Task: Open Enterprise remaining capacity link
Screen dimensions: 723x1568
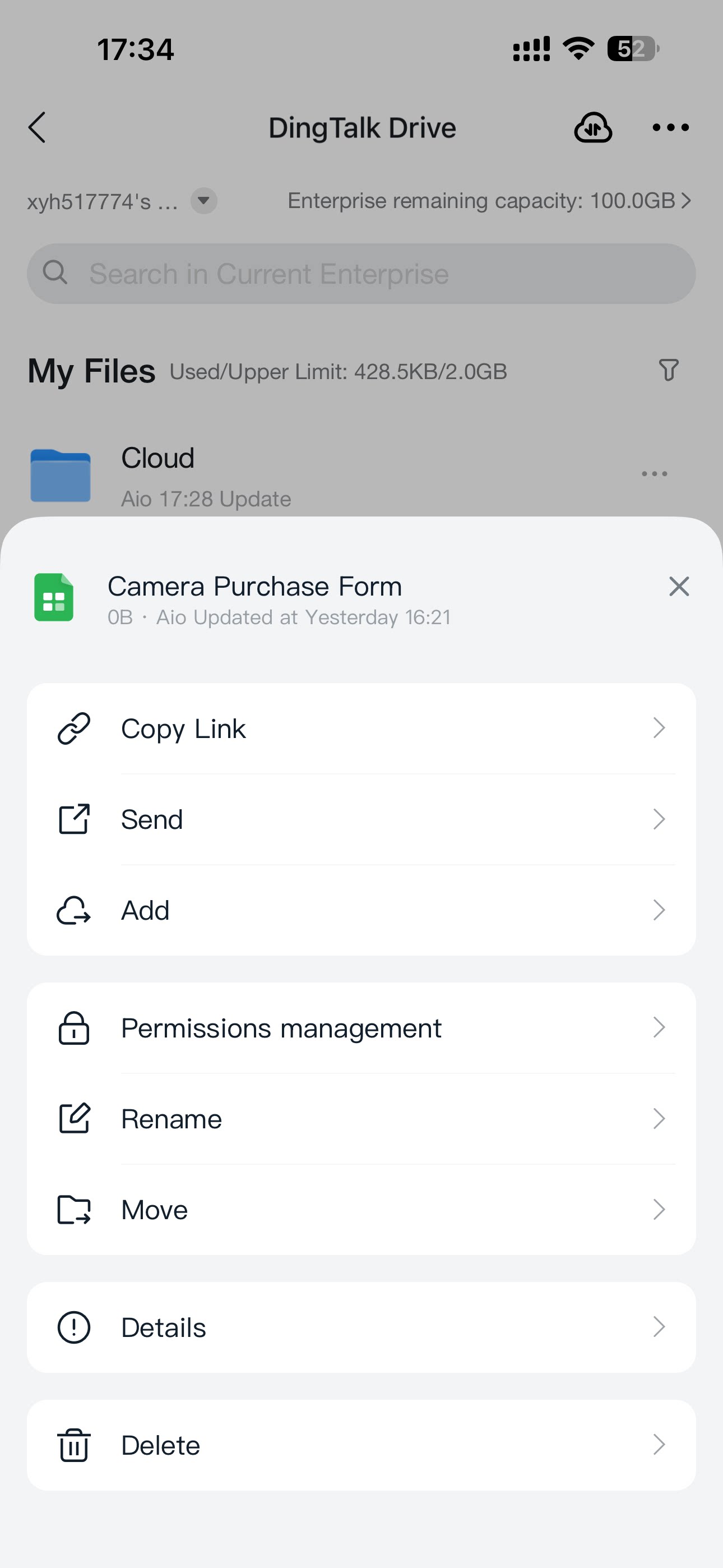Action: coord(489,201)
